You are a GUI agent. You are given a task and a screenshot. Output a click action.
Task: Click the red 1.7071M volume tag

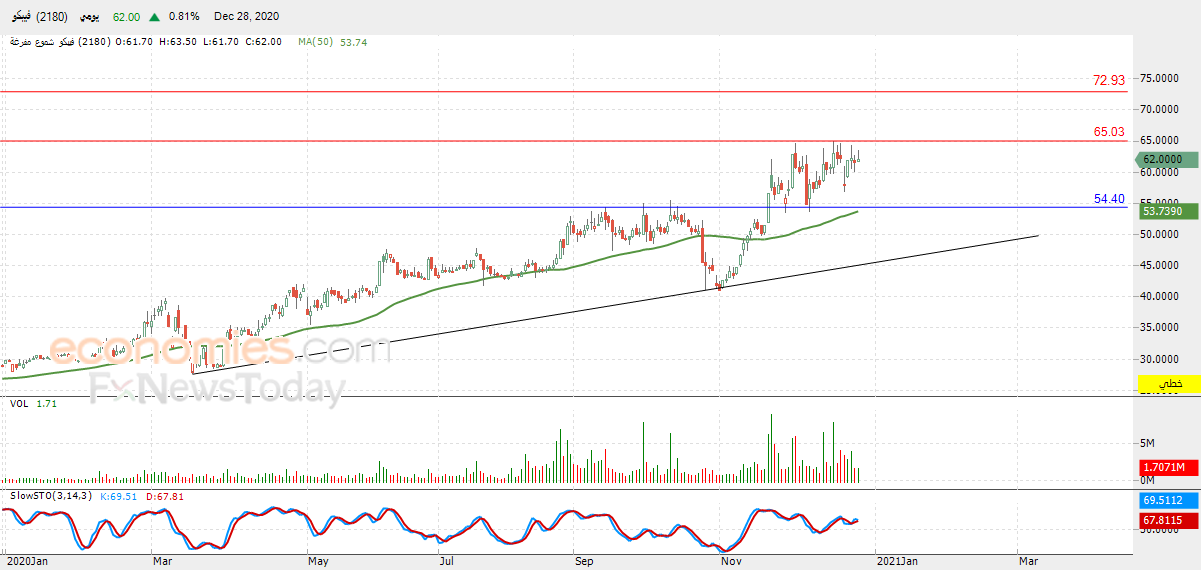coord(1163,467)
